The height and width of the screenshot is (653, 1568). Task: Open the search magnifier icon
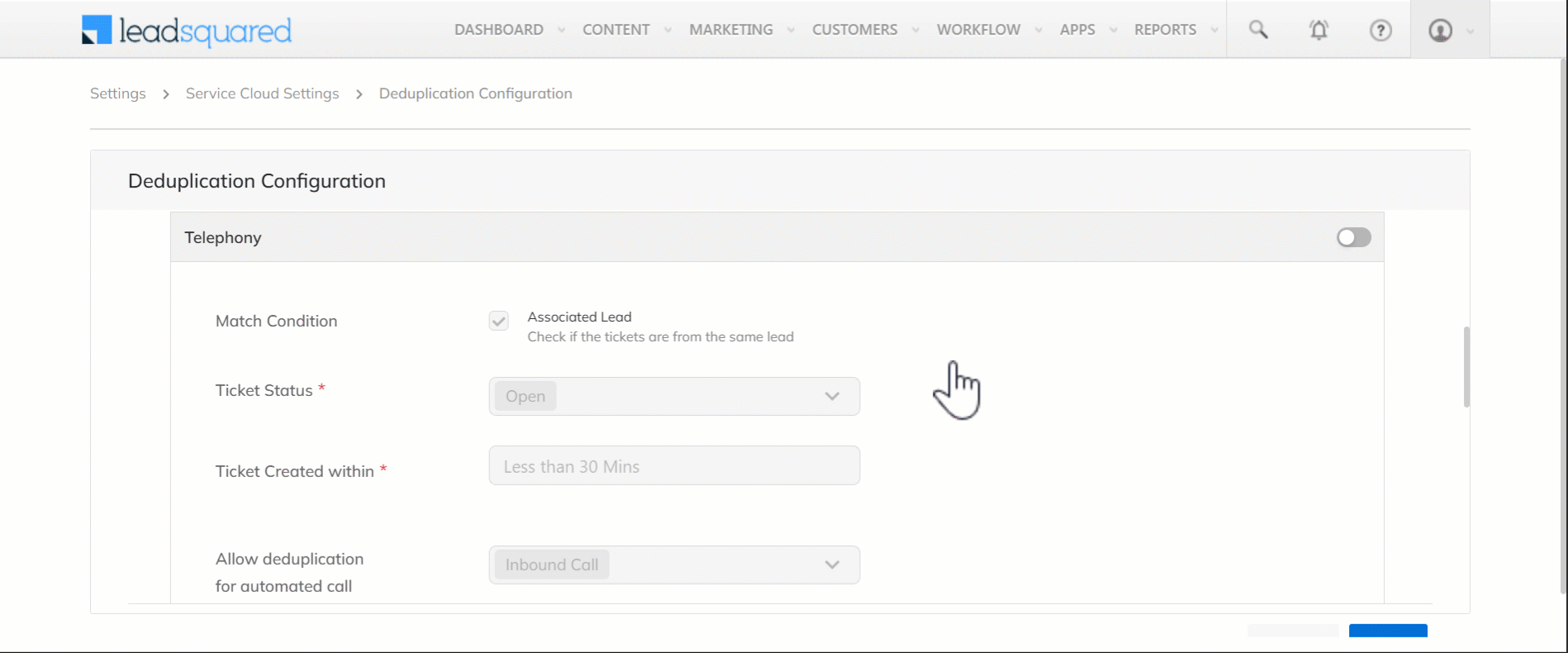pos(1258,30)
